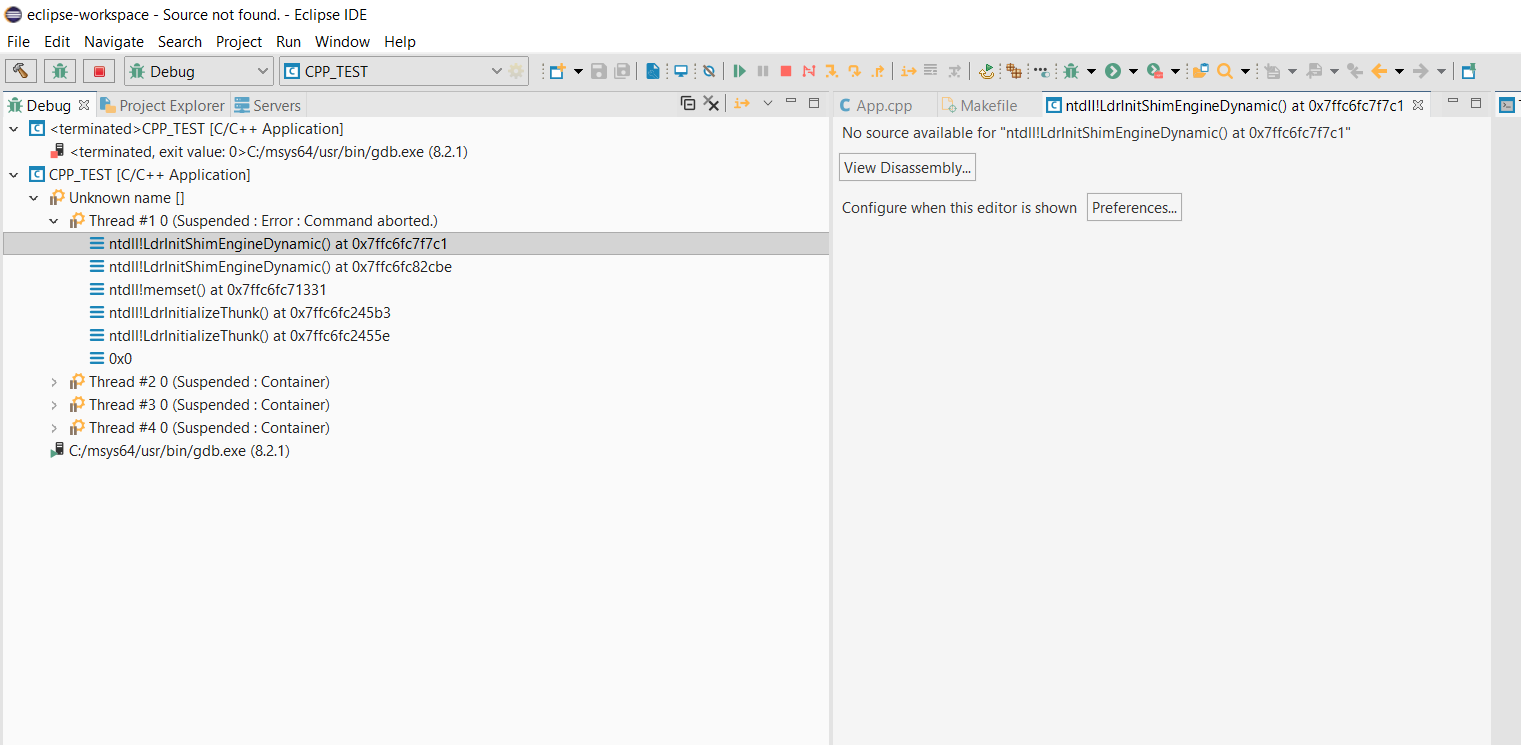Toggle Instruction Stepping in Debug view toolbar
The width and height of the screenshot is (1521, 745).
tap(742, 103)
